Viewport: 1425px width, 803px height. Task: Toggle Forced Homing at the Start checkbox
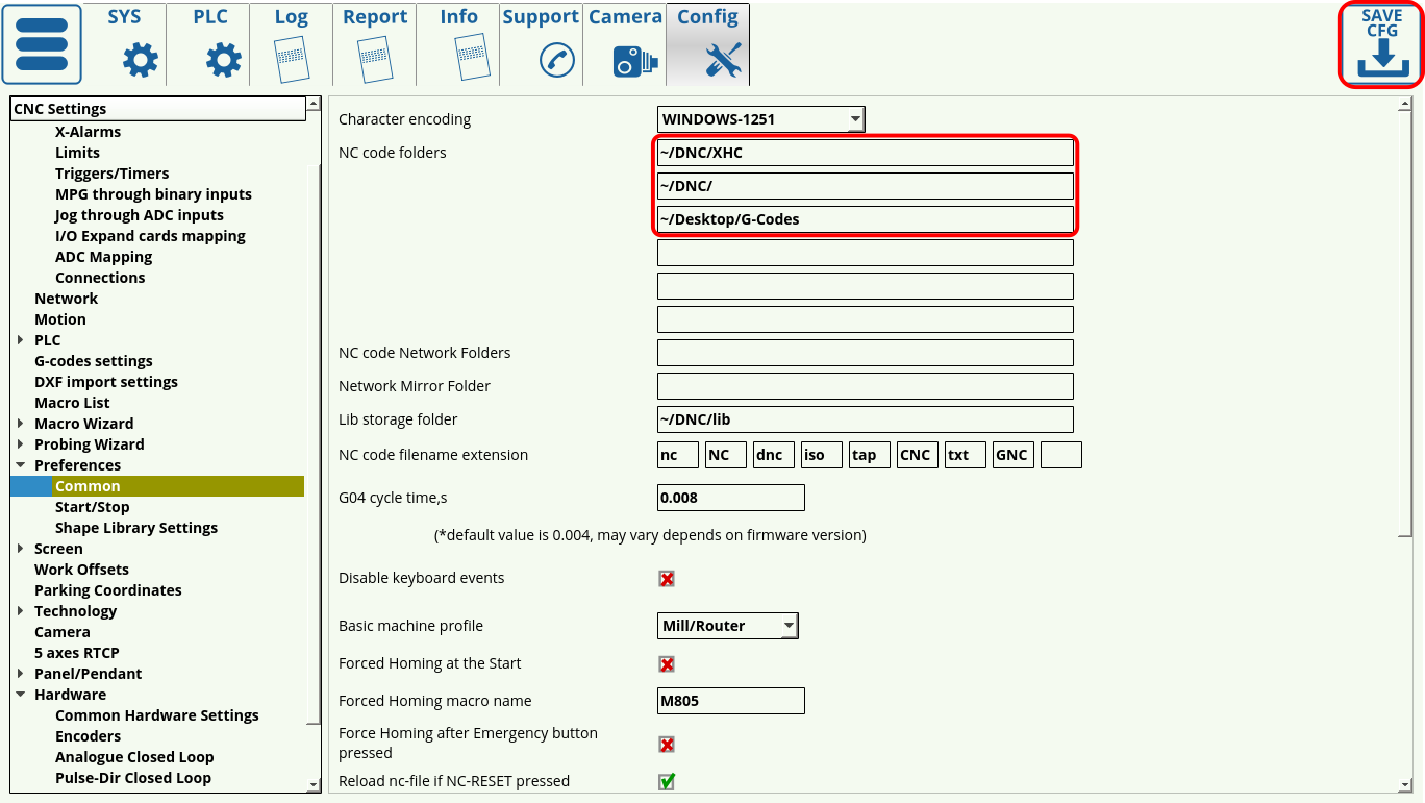[667, 665]
